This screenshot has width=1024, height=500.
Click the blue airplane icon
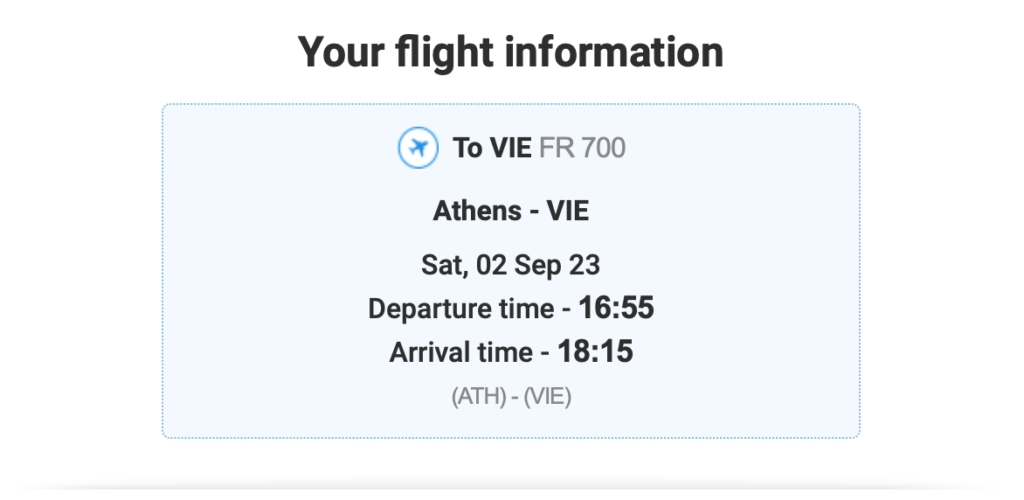(x=418, y=149)
